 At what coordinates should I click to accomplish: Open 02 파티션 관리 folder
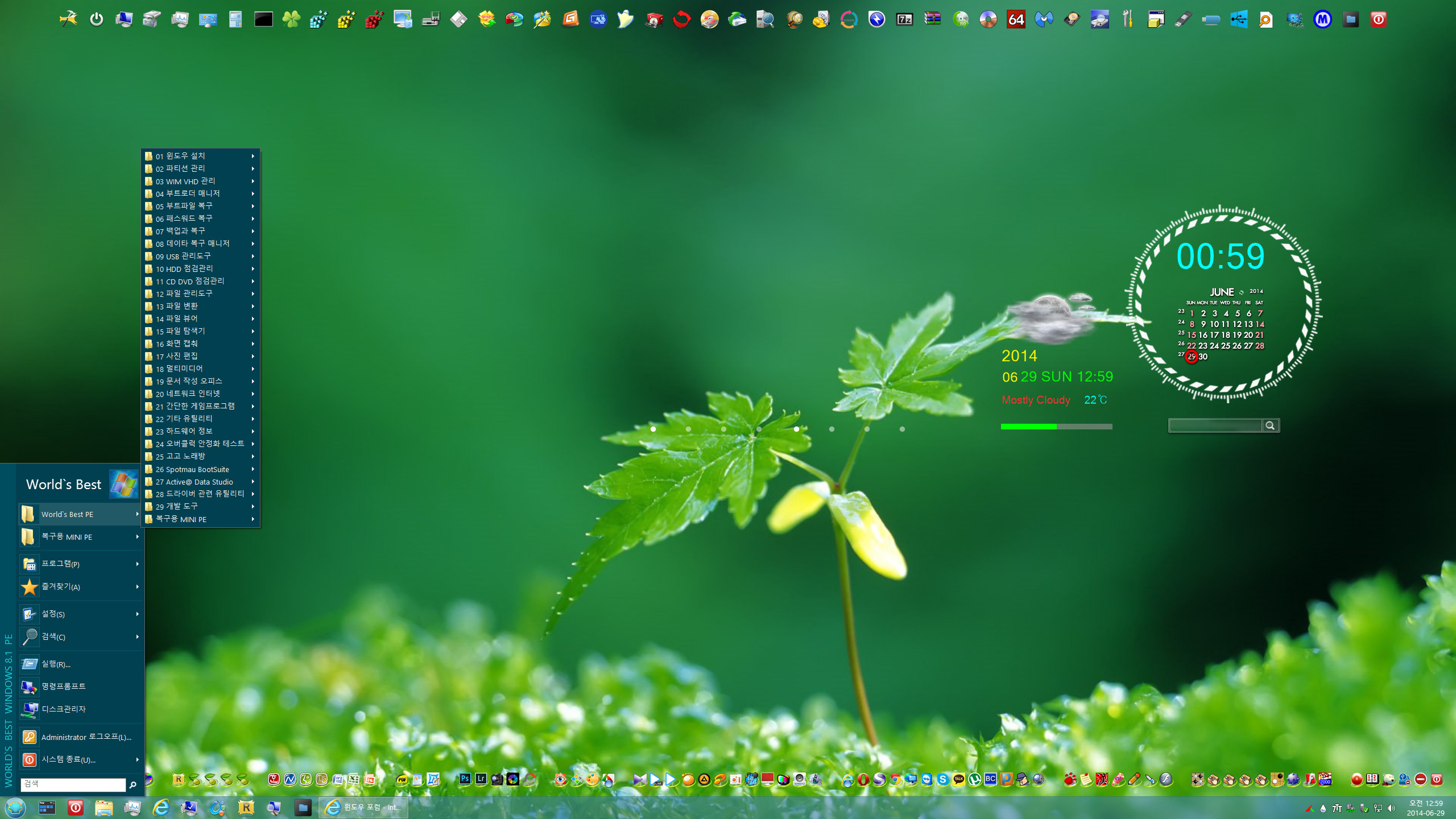coord(200,168)
